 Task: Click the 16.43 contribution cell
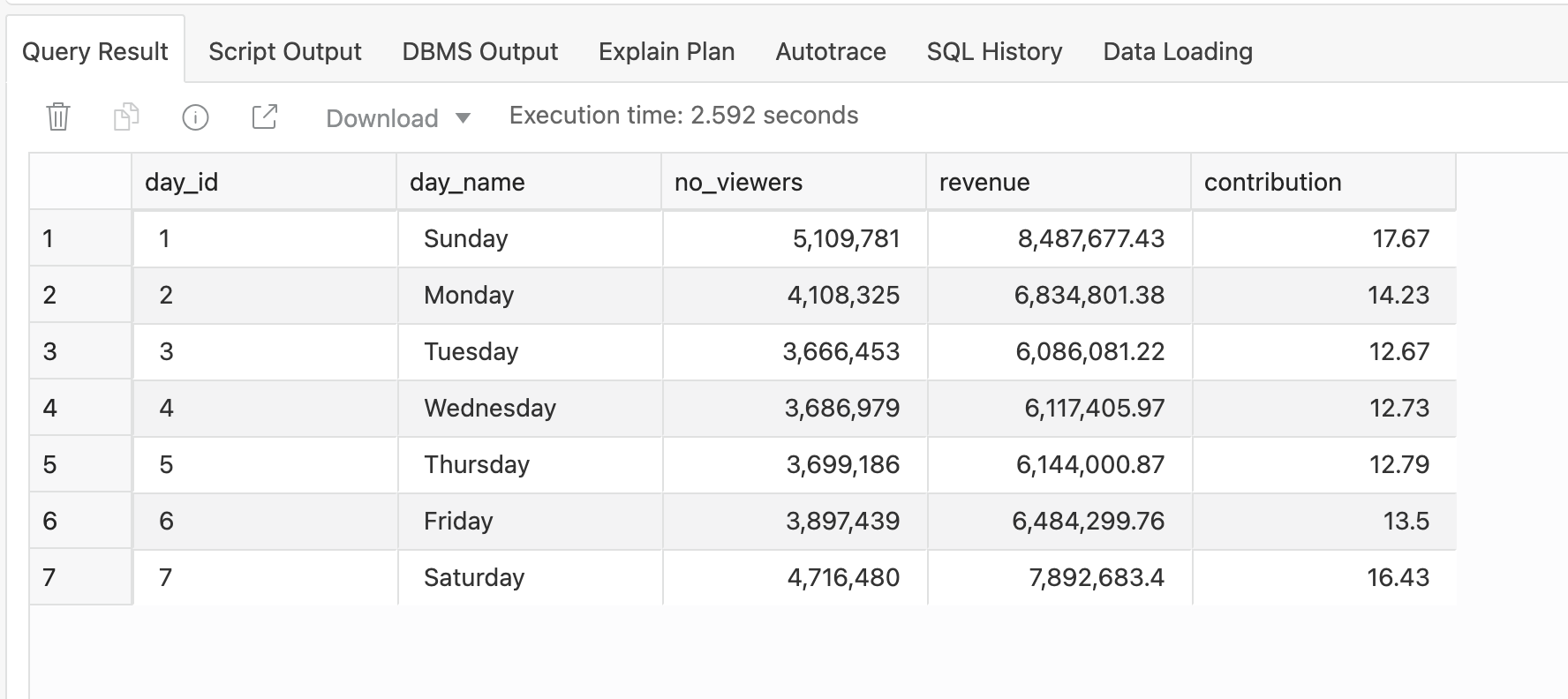tap(1324, 577)
